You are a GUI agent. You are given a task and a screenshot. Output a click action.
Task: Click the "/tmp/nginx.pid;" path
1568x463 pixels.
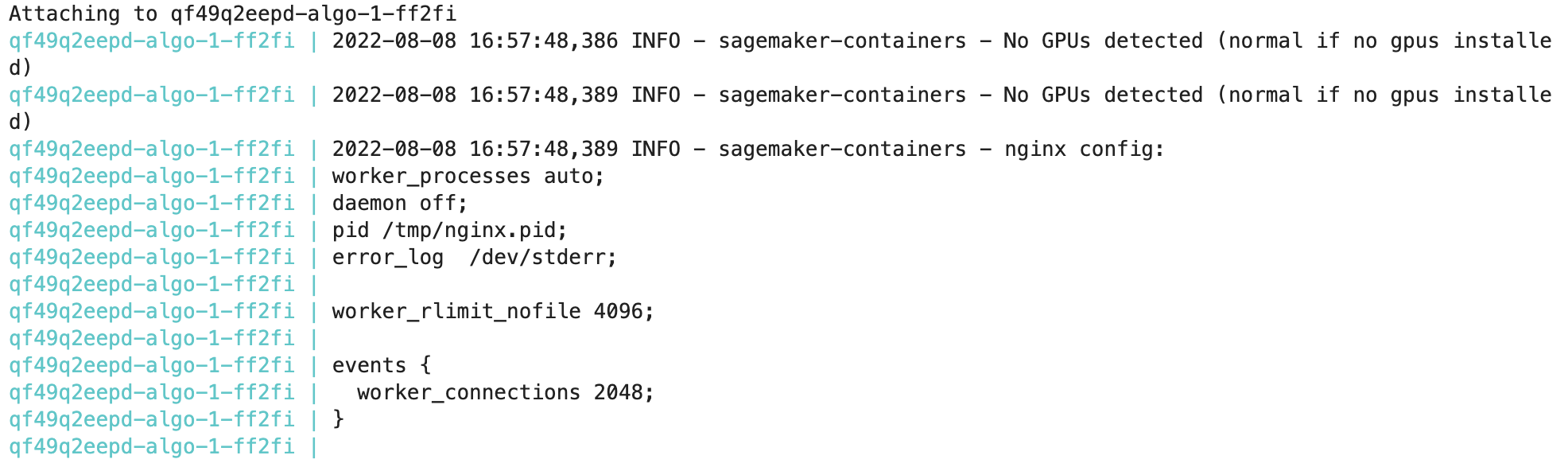[x=475, y=230]
